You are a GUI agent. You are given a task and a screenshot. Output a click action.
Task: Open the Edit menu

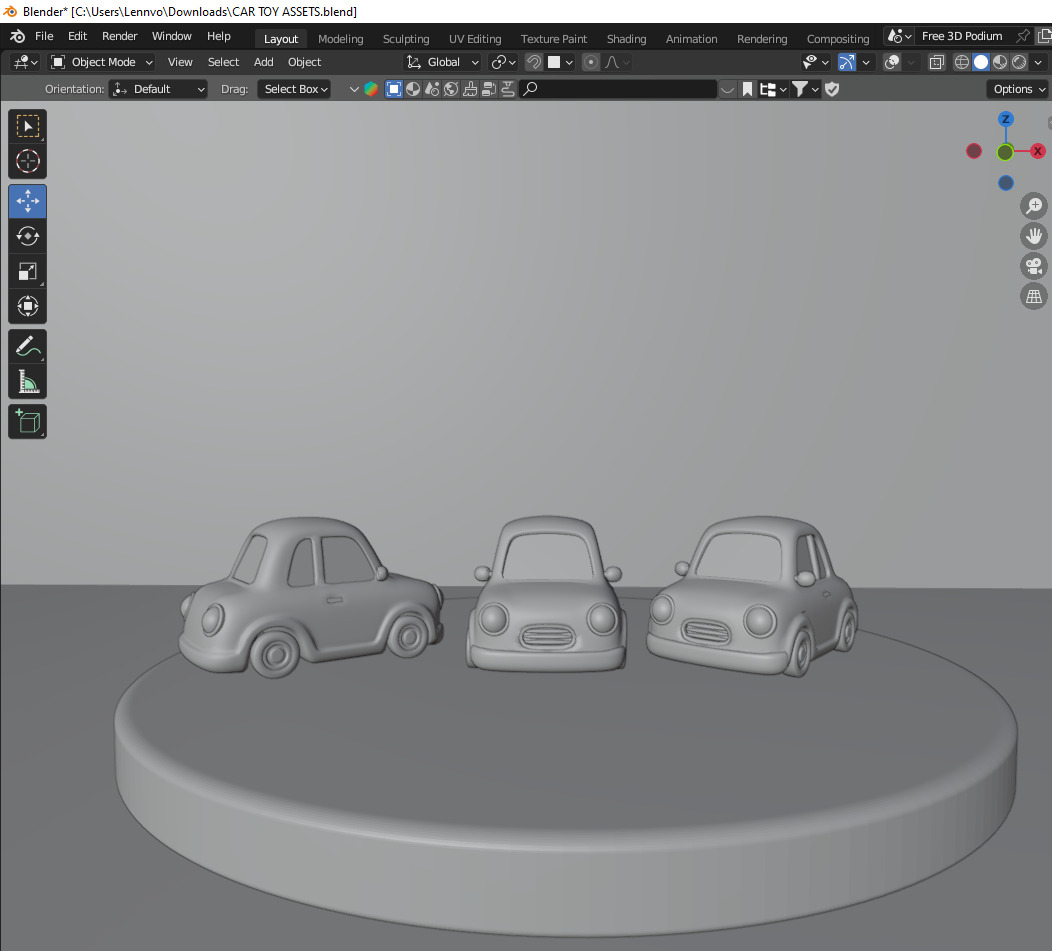tap(77, 36)
